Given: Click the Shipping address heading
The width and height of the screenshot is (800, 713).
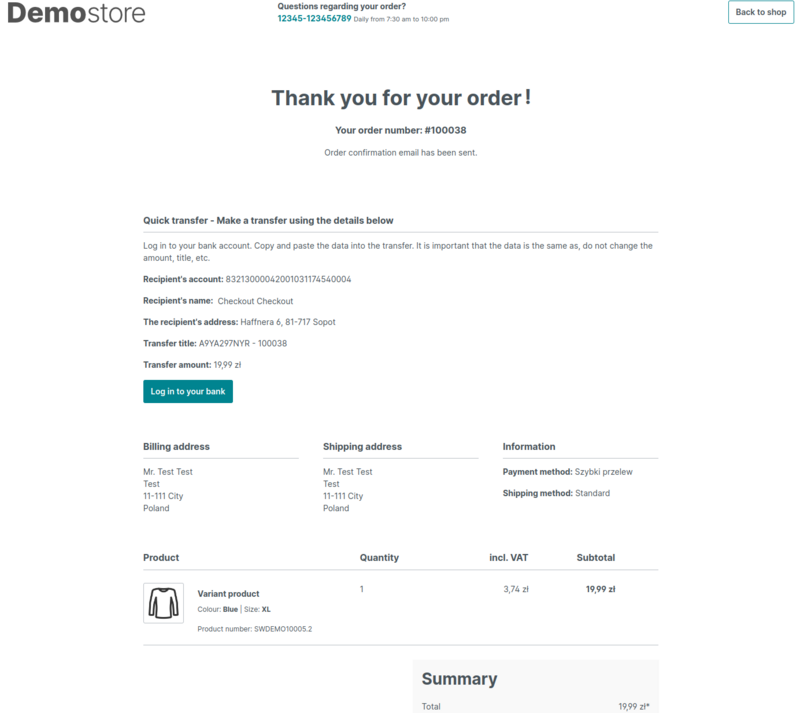Looking at the screenshot, I should pos(362,447).
